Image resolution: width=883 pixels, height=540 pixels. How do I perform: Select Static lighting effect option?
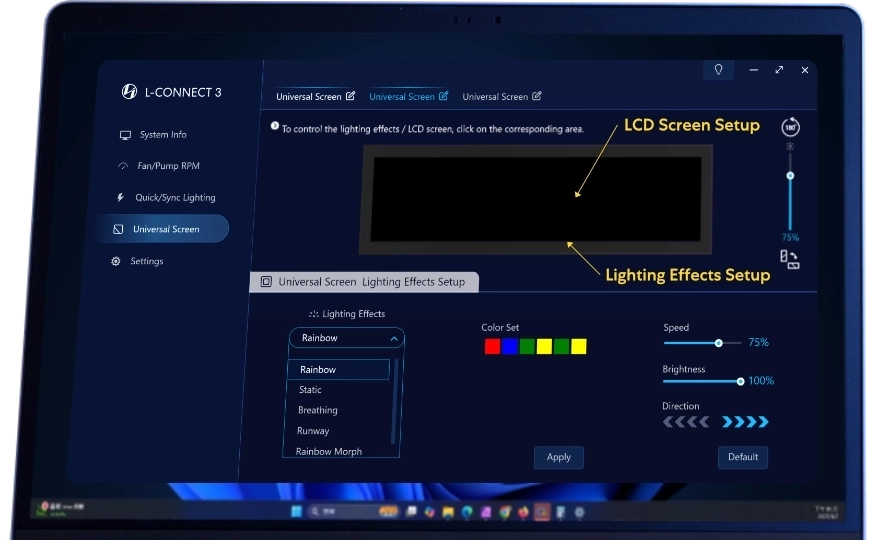[x=310, y=390]
